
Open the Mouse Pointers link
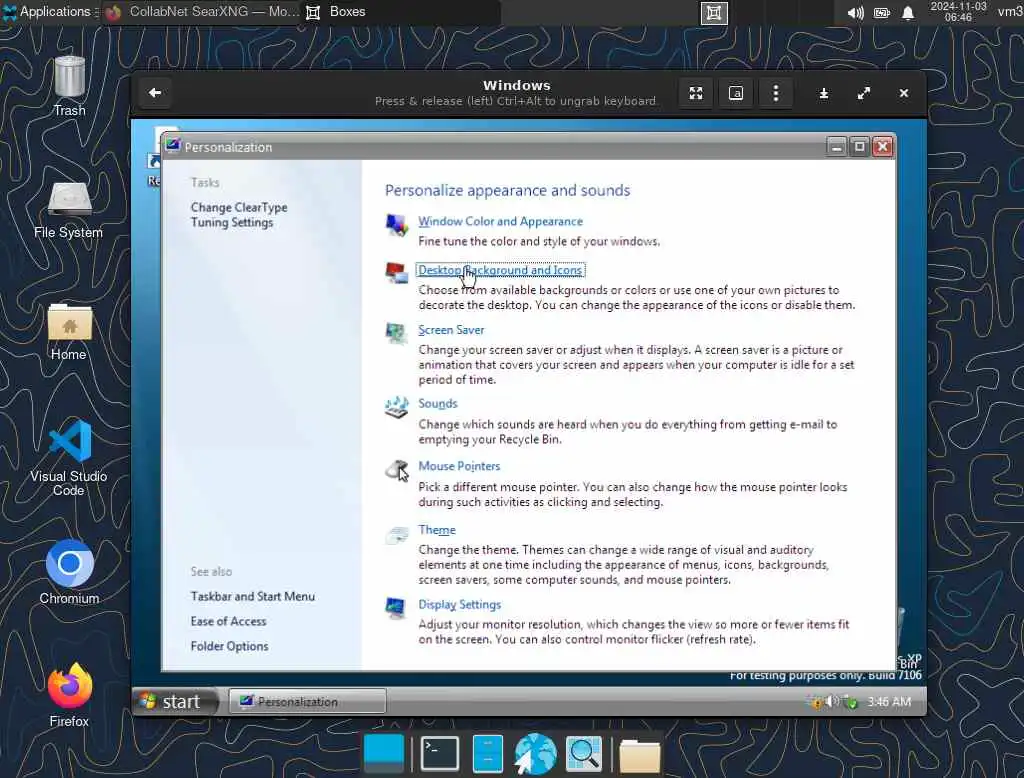coord(459,466)
